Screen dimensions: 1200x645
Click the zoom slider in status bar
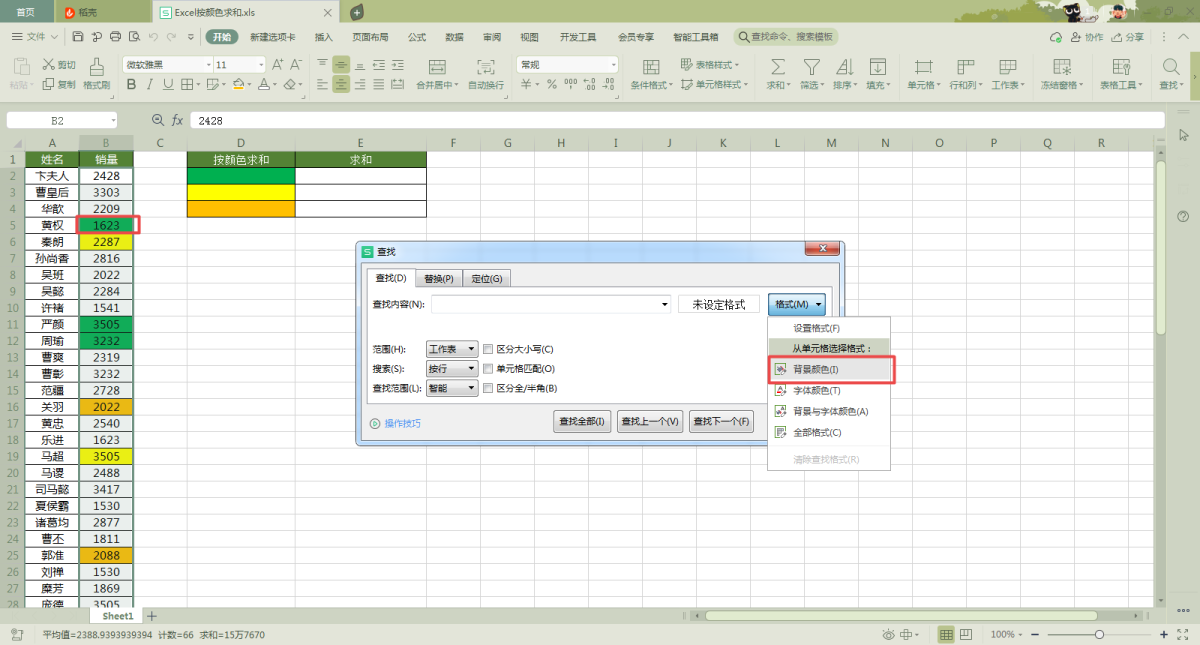(x=1098, y=635)
